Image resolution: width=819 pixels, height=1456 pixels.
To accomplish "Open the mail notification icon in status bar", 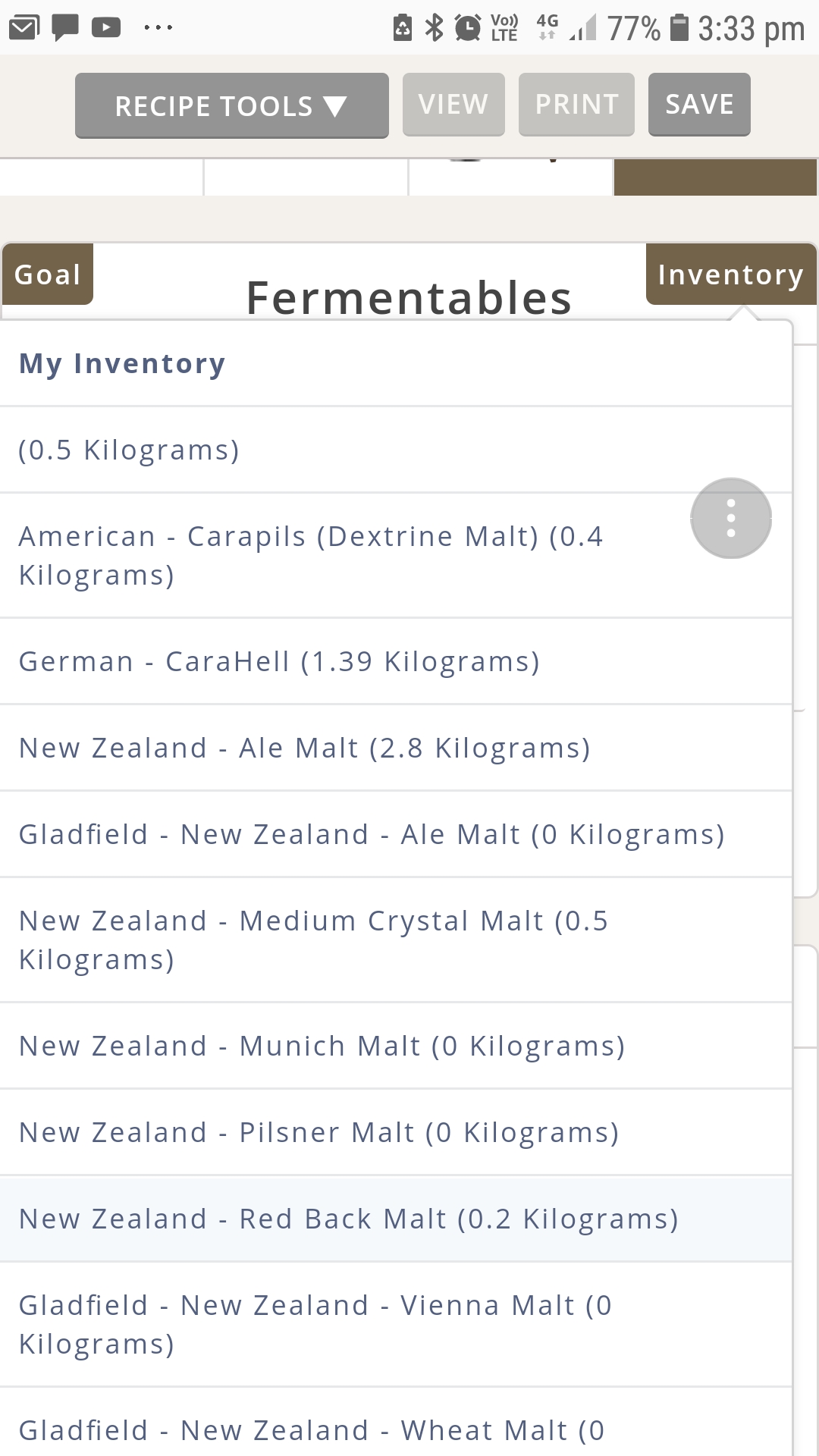I will 24,28.
